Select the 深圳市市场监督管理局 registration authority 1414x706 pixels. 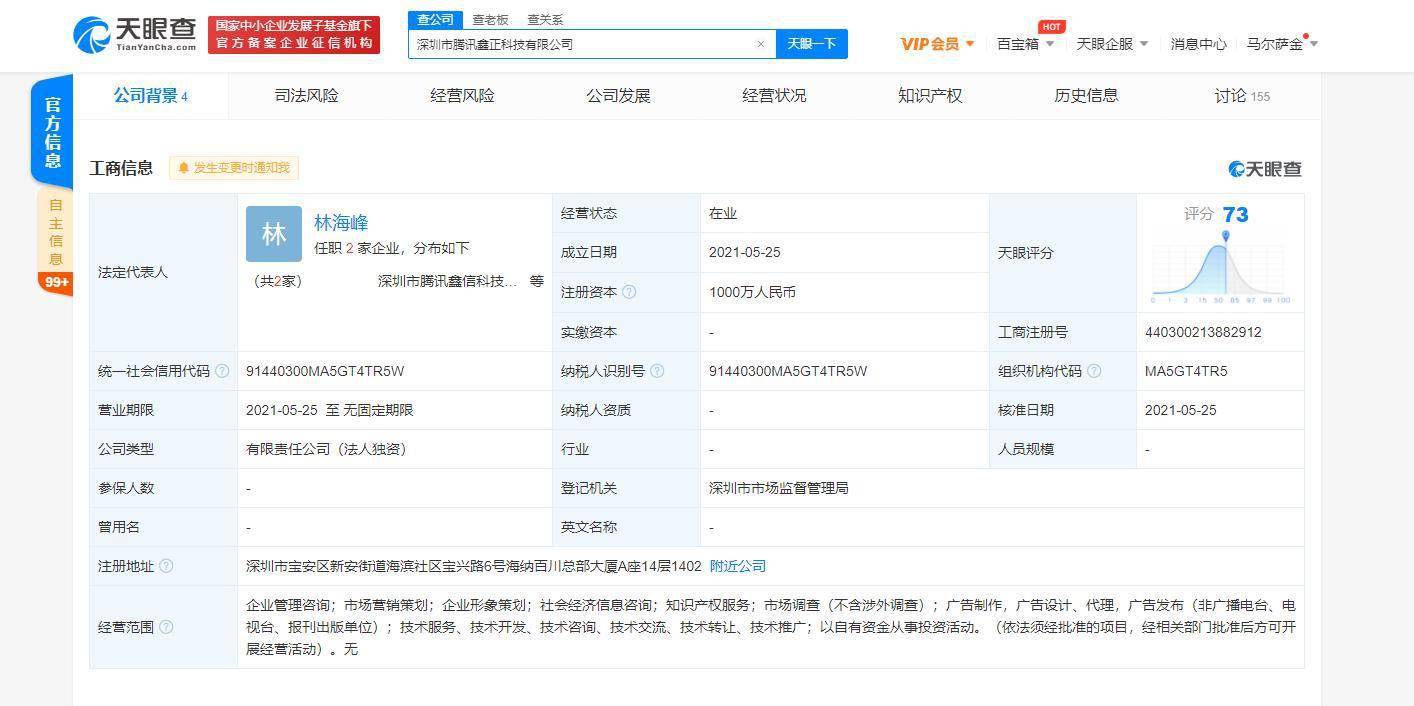(x=779, y=488)
